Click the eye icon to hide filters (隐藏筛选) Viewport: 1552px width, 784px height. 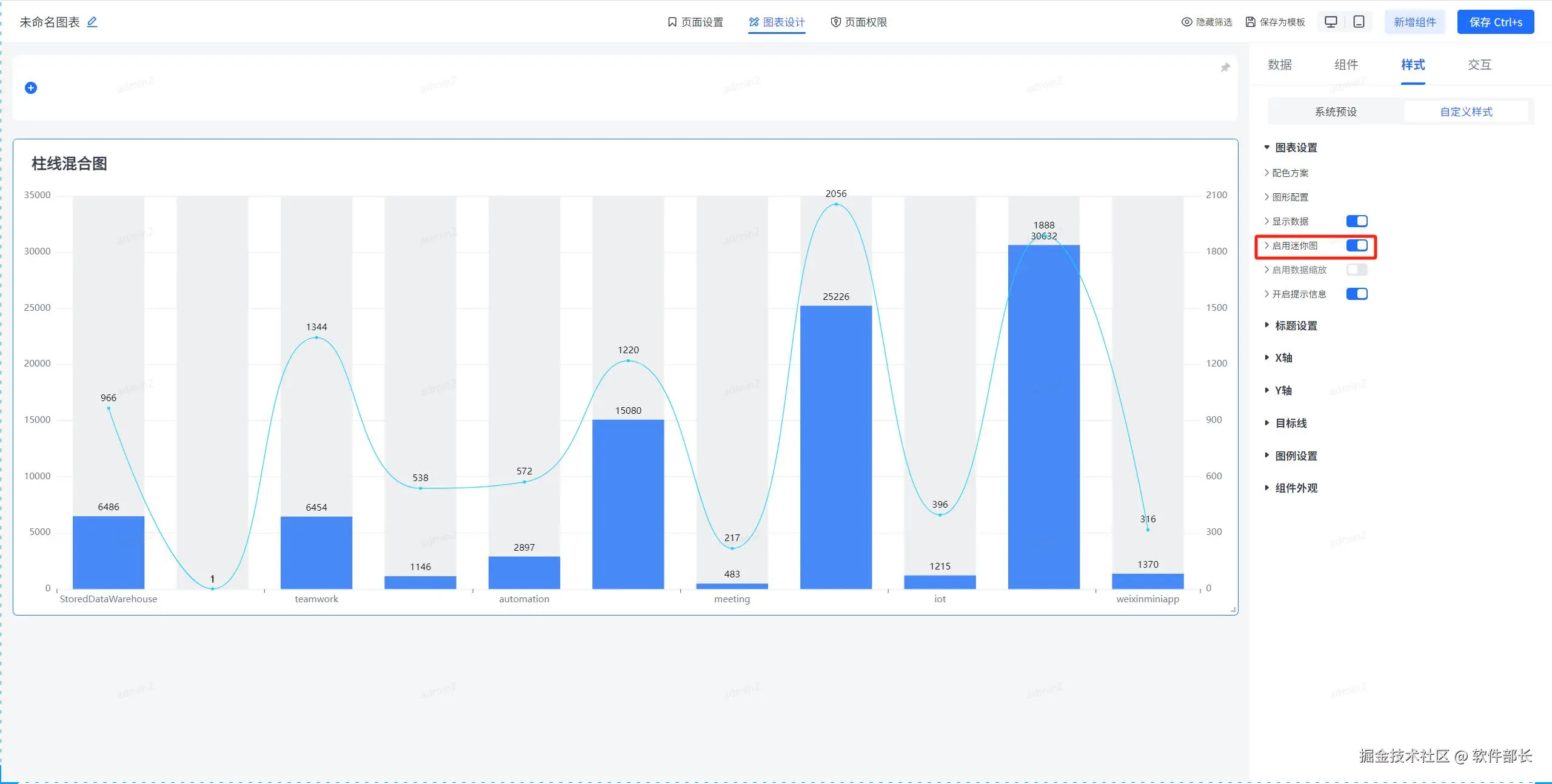[1186, 22]
